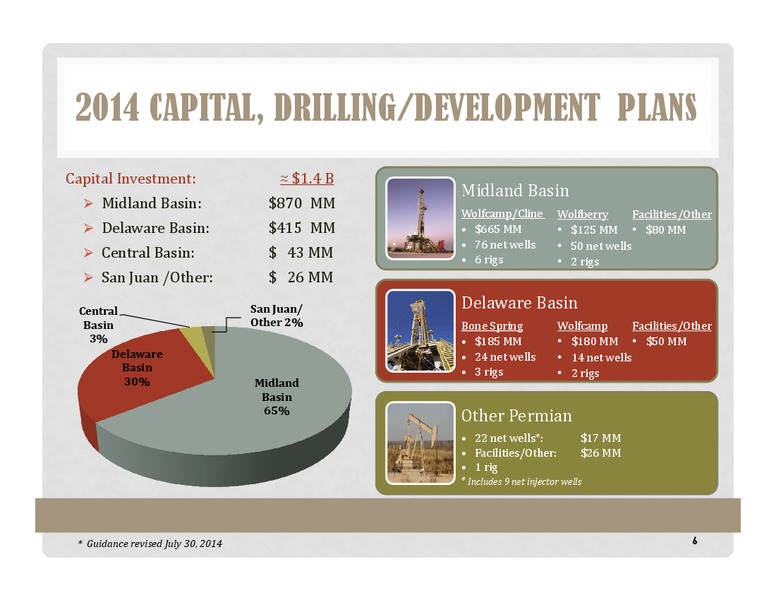Screen dimensions: 776x600
Task: Click the 'Includes 9 net injector wells' footnote
Action: [x=521, y=482]
